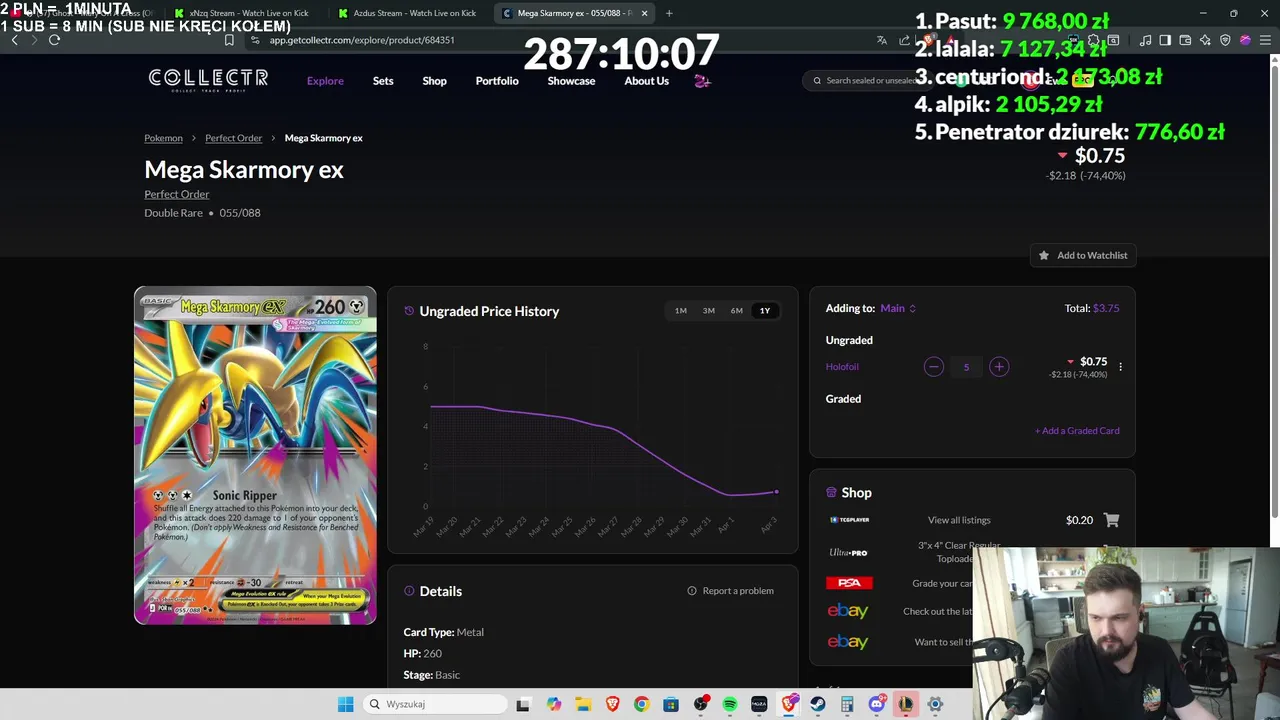The image size is (1280, 720).
Task: Select the 1Y price history range
Action: click(x=764, y=311)
